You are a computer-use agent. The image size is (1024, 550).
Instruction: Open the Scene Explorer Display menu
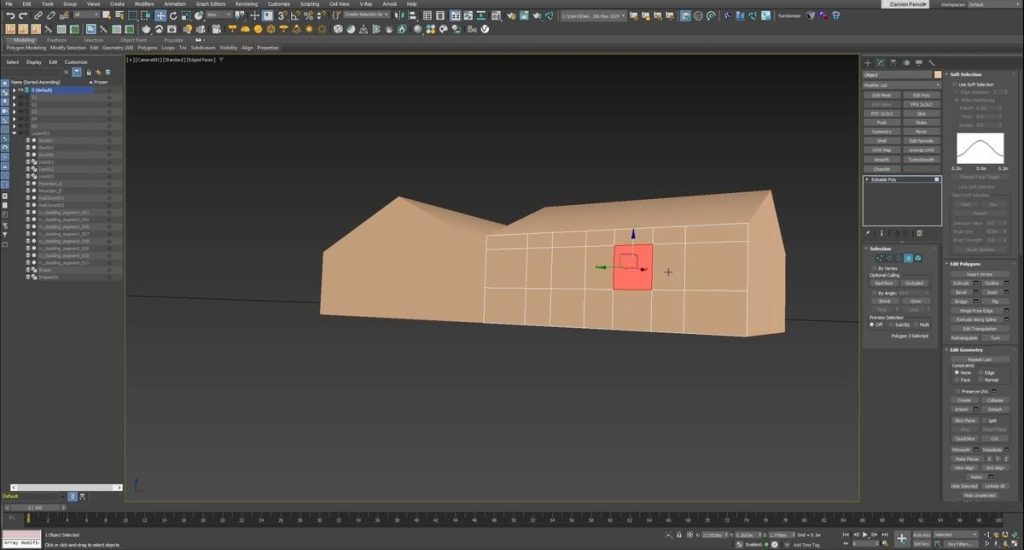click(x=34, y=62)
